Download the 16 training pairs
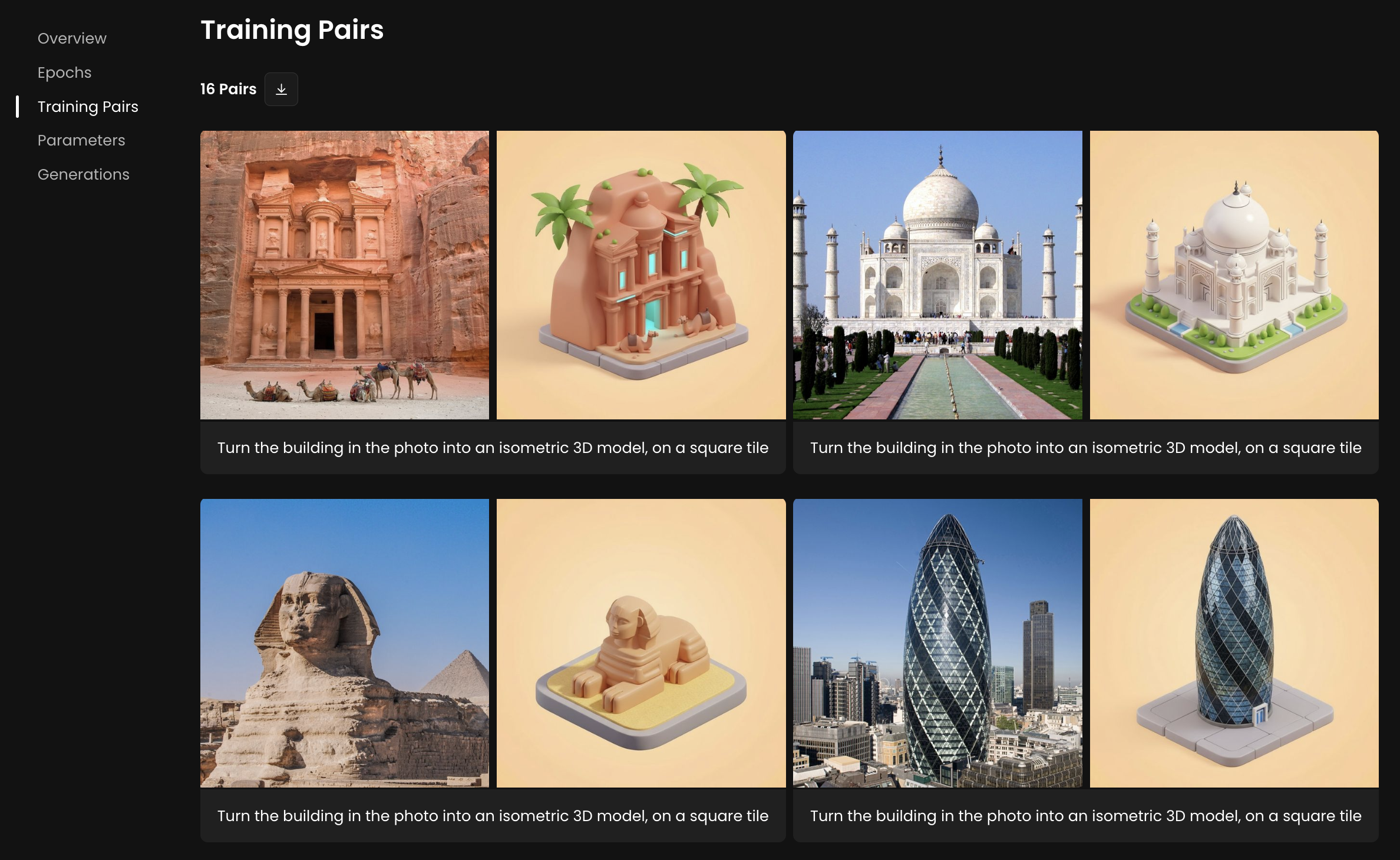This screenshot has width=1400, height=860. (x=281, y=89)
